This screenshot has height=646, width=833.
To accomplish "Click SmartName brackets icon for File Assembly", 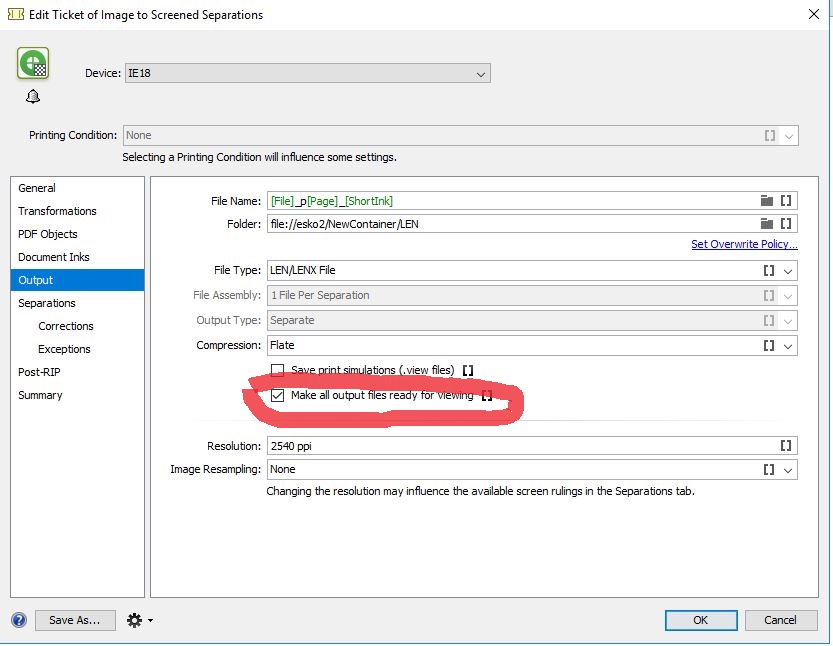I will click(x=769, y=295).
